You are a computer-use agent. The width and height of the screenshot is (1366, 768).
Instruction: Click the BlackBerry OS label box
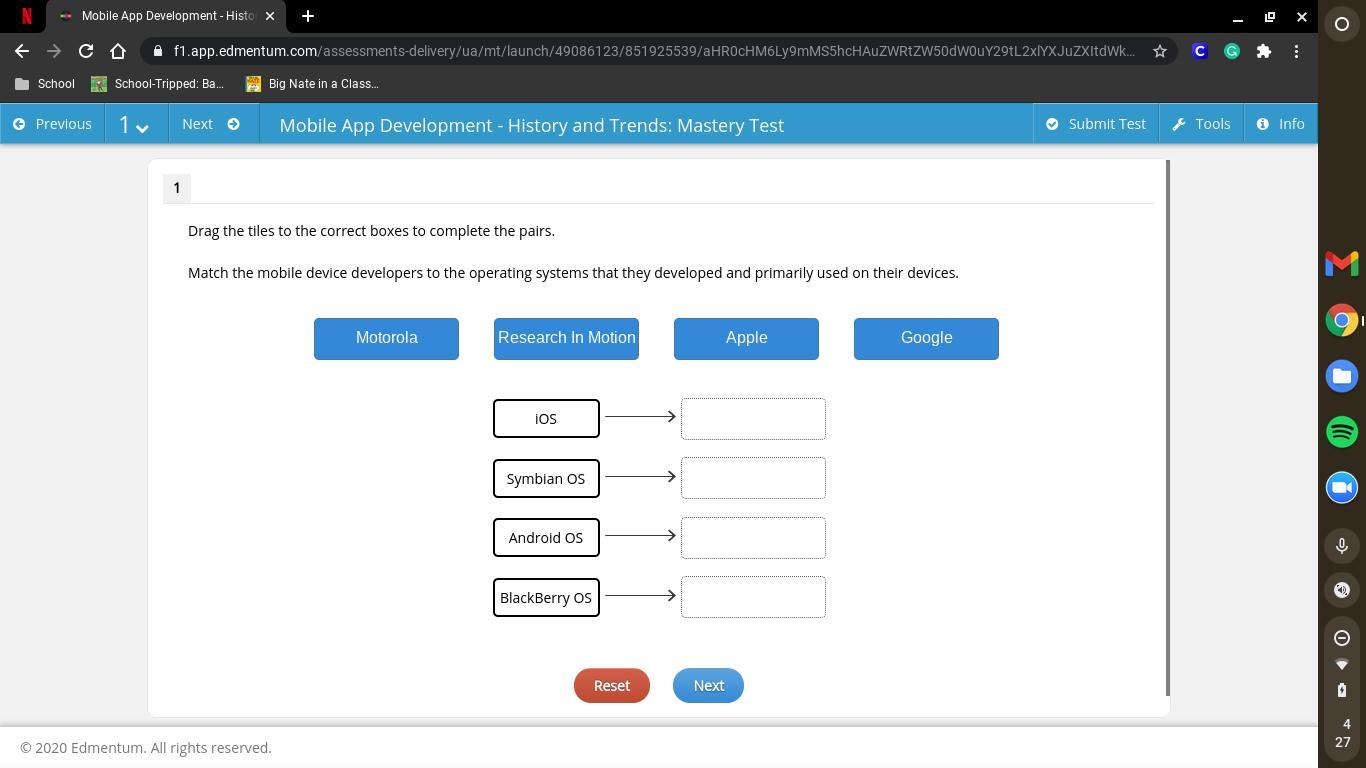[x=546, y=597]
